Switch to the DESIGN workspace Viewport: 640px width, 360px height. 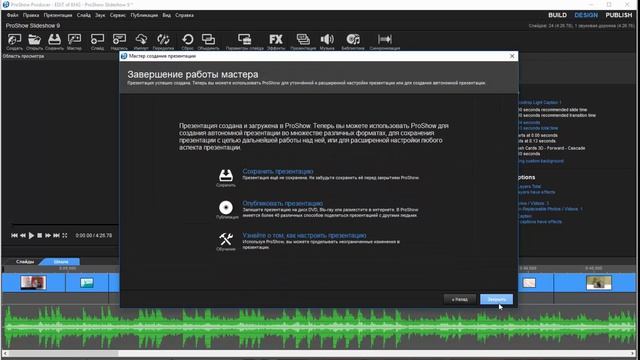point(586,15)
